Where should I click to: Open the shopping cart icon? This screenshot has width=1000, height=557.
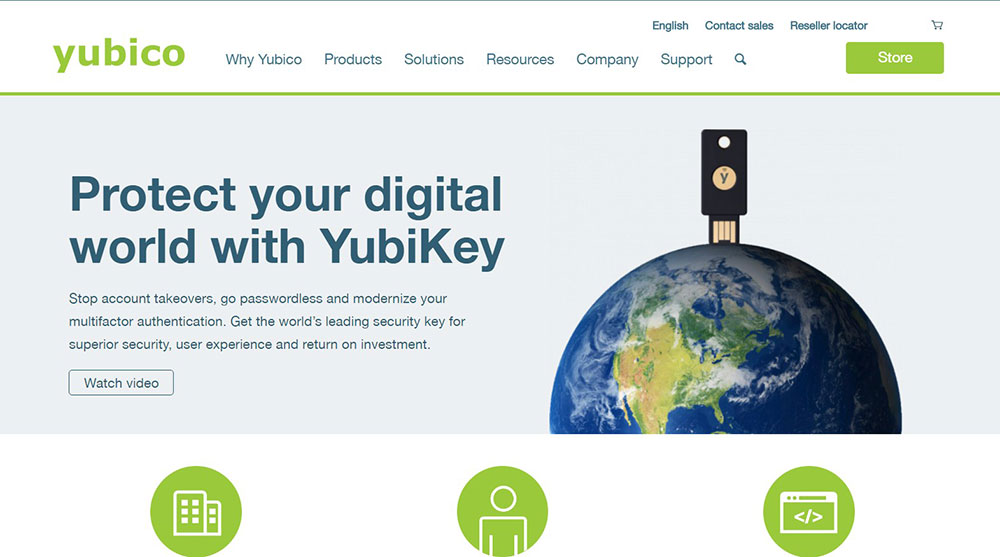936,25
